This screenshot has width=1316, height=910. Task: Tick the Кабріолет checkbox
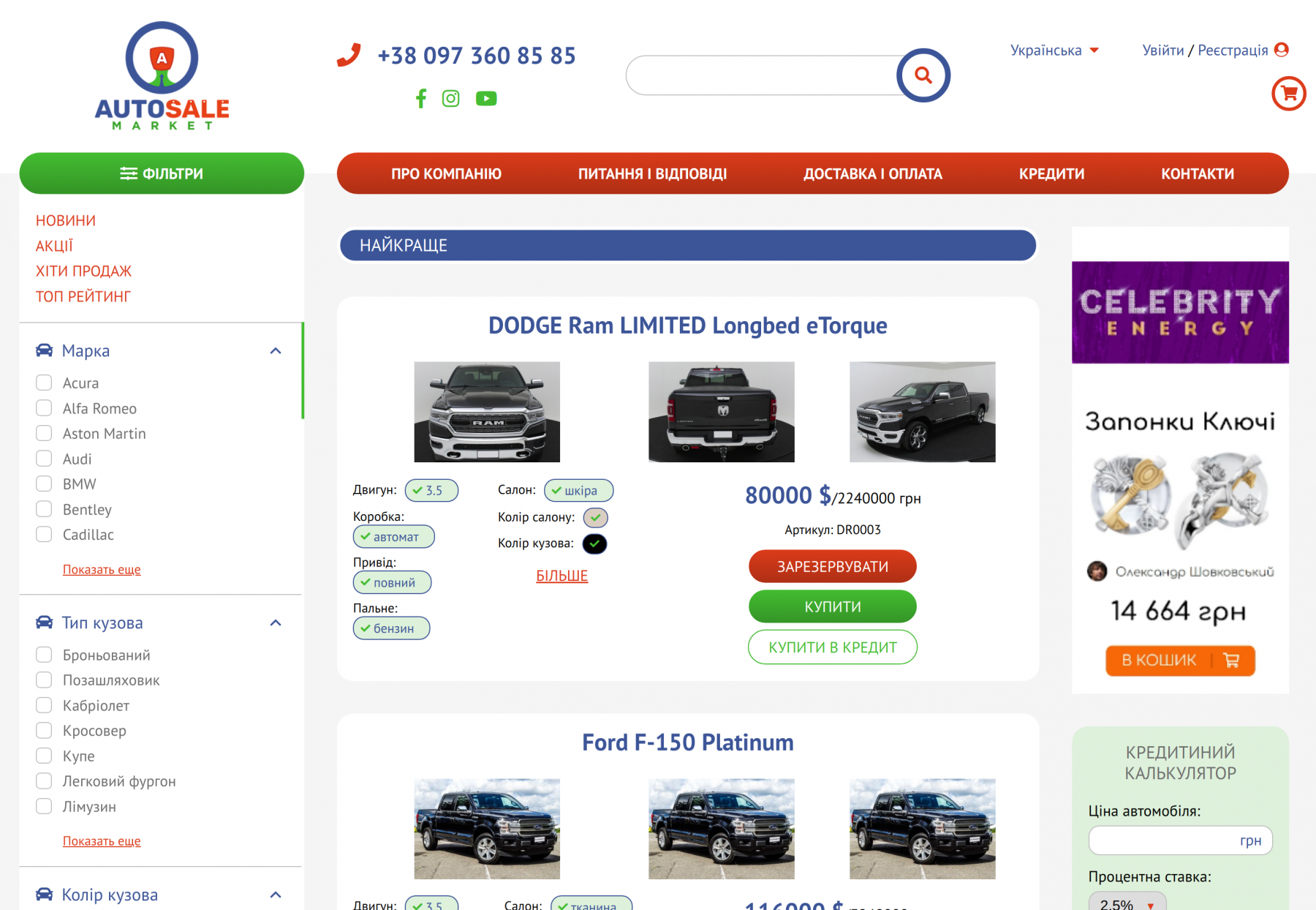coord(44,705)
